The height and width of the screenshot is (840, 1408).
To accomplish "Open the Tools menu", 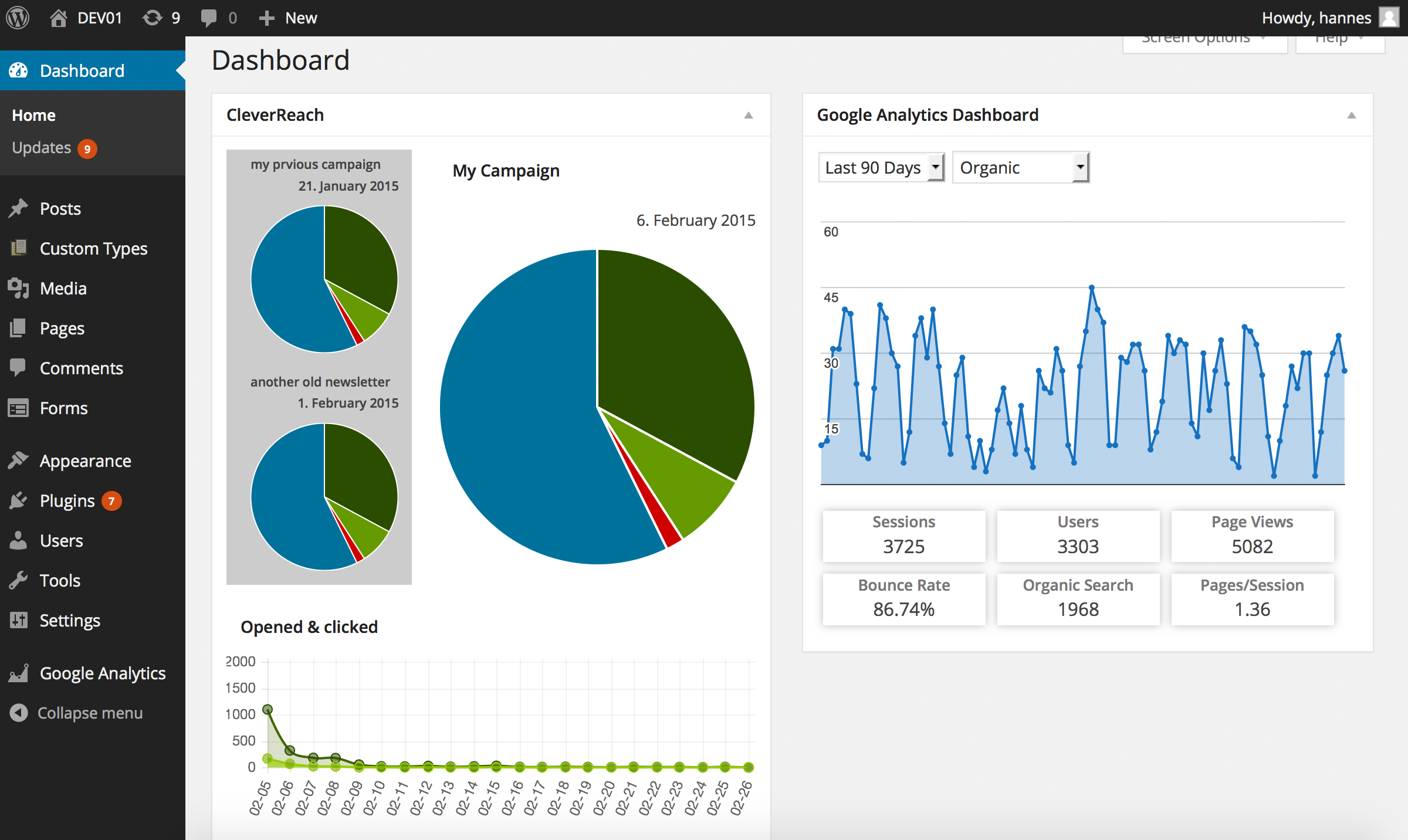I will [93, 580].
